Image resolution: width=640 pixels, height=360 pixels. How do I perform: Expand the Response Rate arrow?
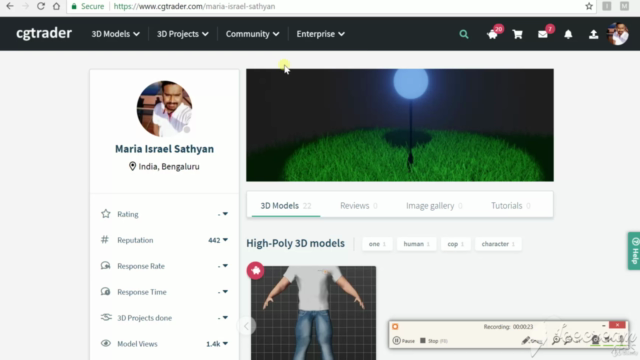(225, 266)
